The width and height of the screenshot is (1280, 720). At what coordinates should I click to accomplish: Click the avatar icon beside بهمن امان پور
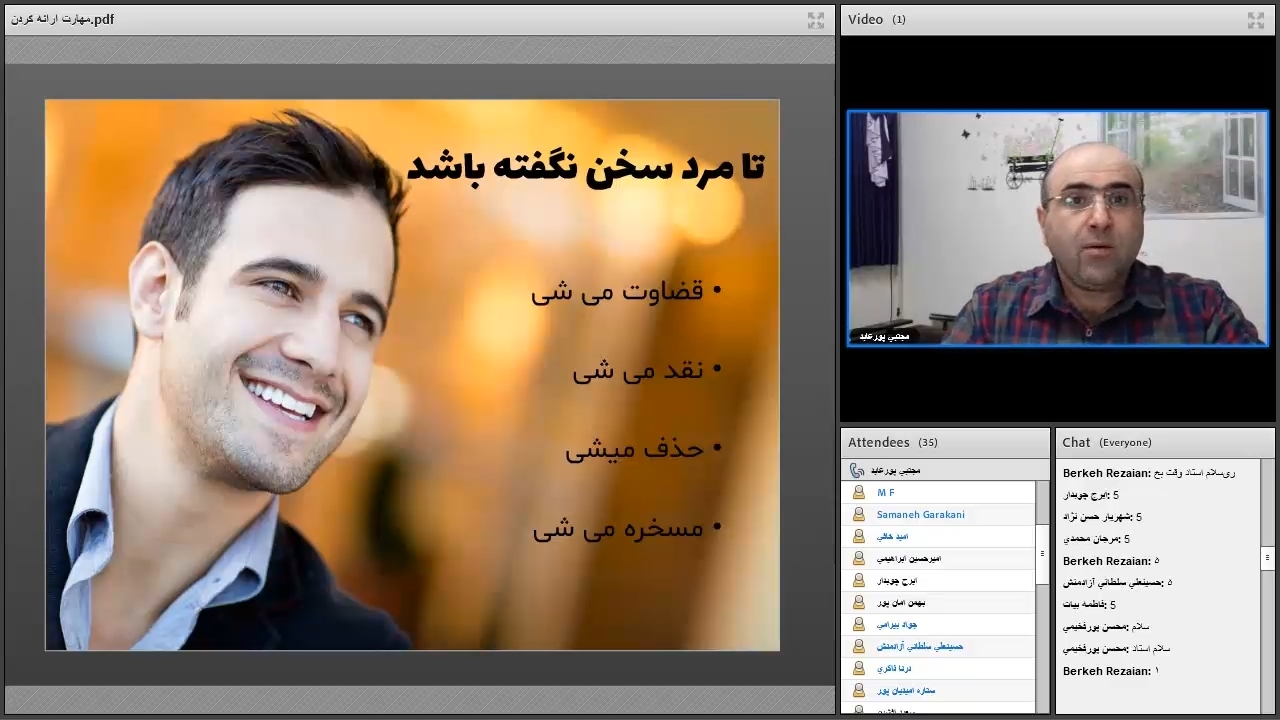(x=858, y=603)
